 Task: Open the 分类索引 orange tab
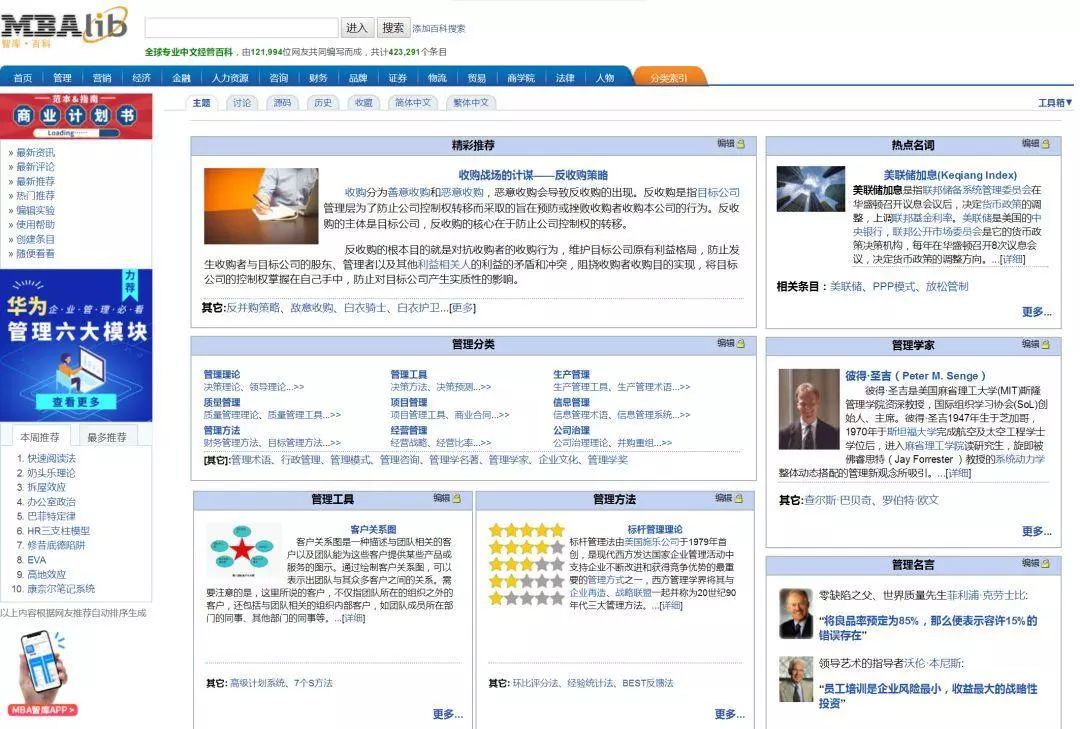[669, 78]
